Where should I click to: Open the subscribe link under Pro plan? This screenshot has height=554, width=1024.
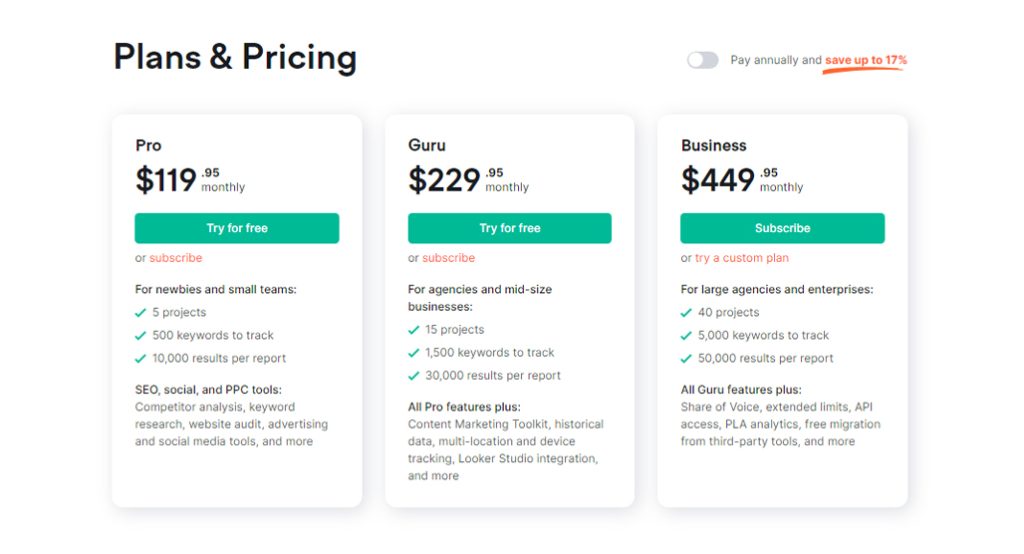coord(176,257)
